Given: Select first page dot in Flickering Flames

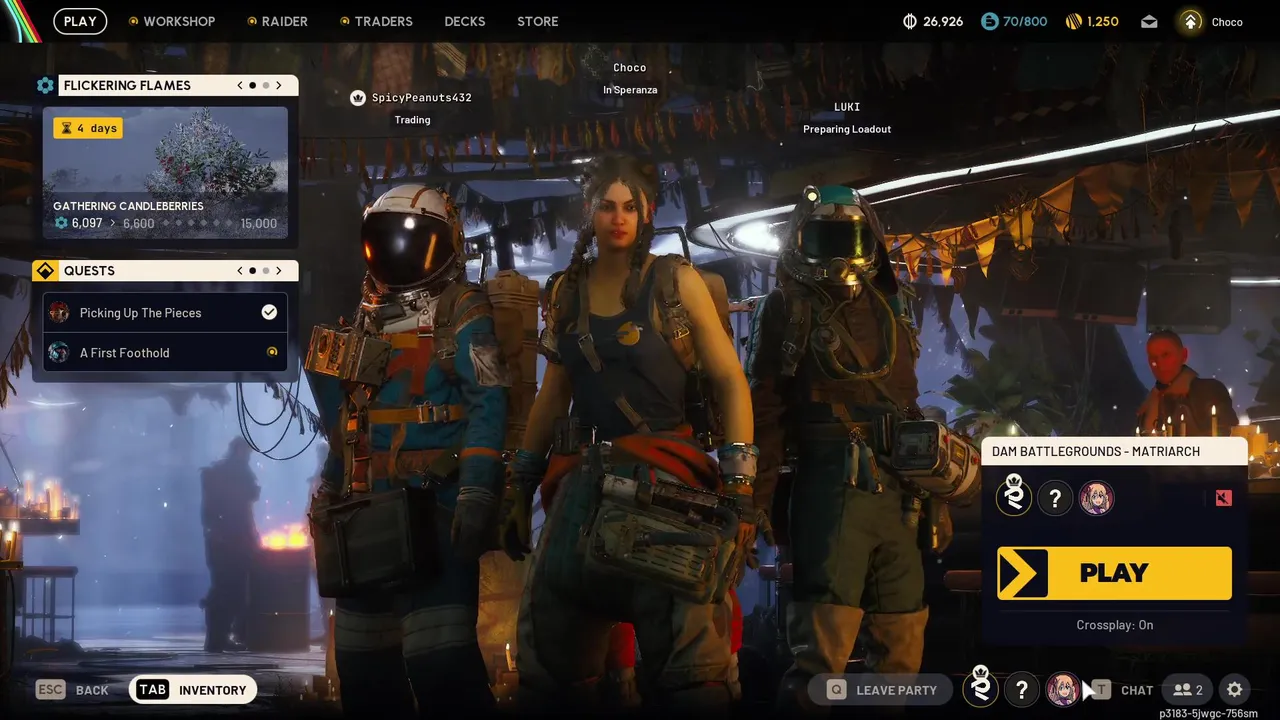Looking at the screenshot, I should [x=253, y=86].
